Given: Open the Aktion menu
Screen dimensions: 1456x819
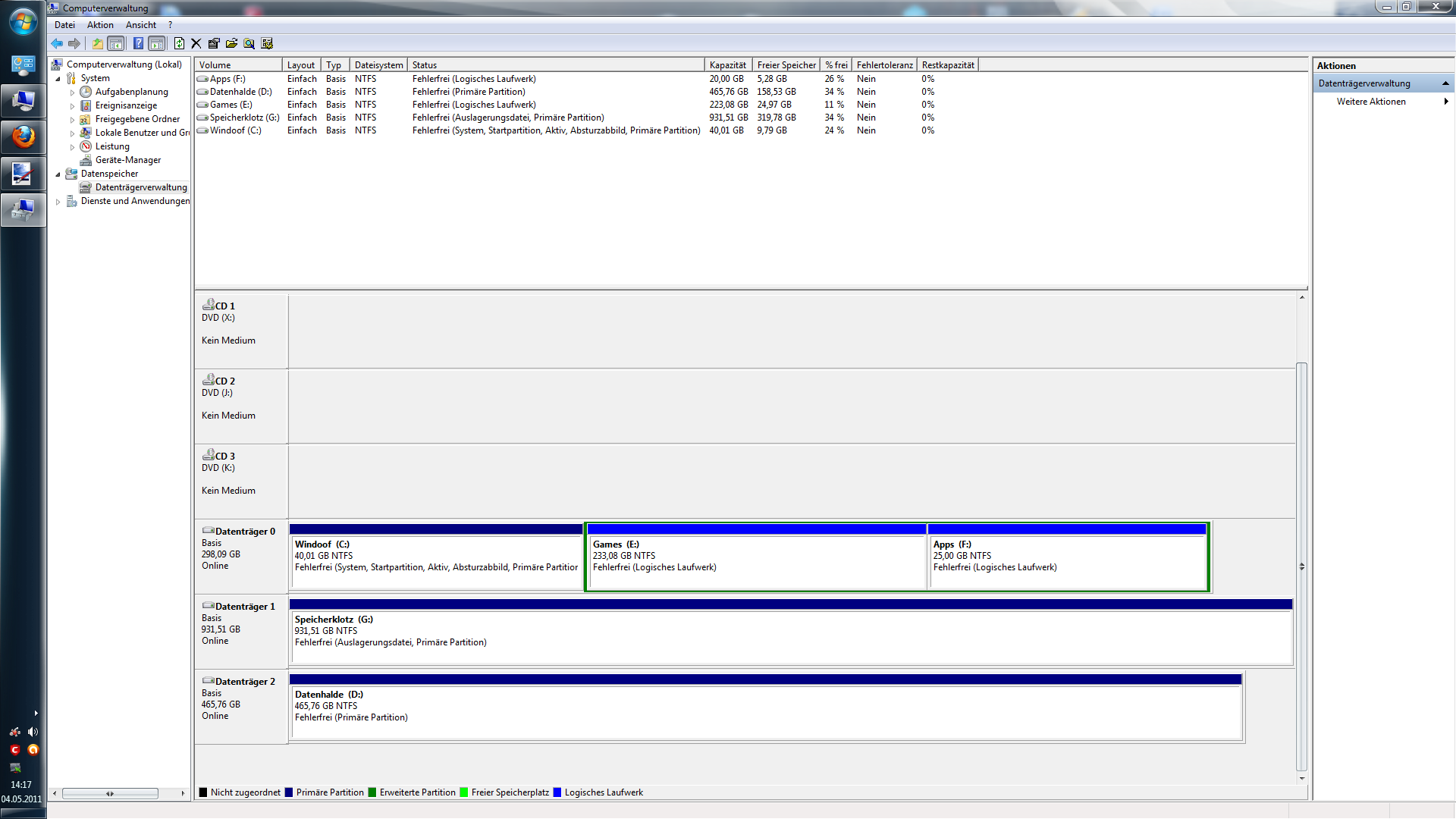Looking at the screenshot, I should pos(100,25).
